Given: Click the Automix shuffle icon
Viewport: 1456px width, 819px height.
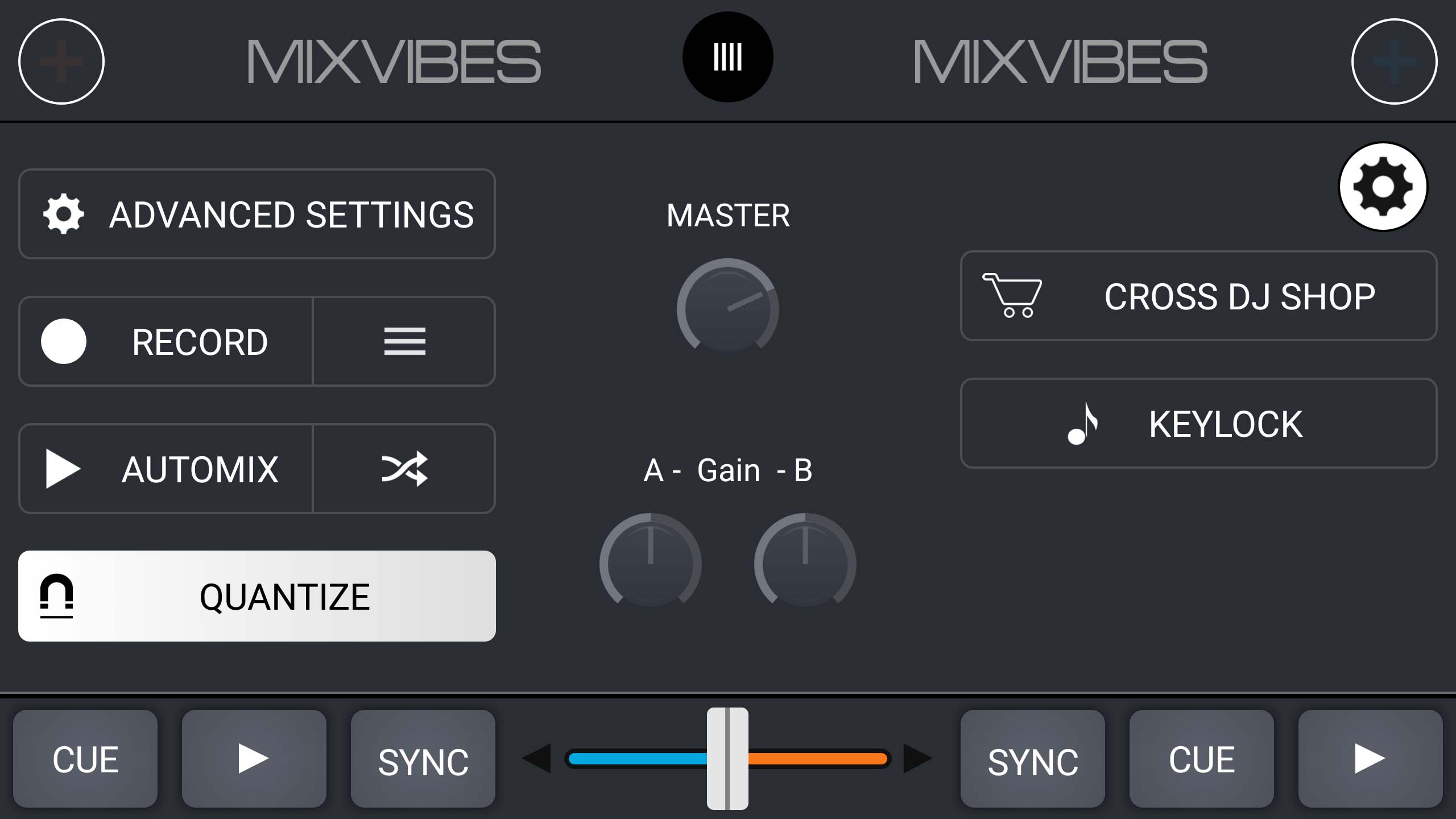Looking at the screenshot, I should click(405, 468).
